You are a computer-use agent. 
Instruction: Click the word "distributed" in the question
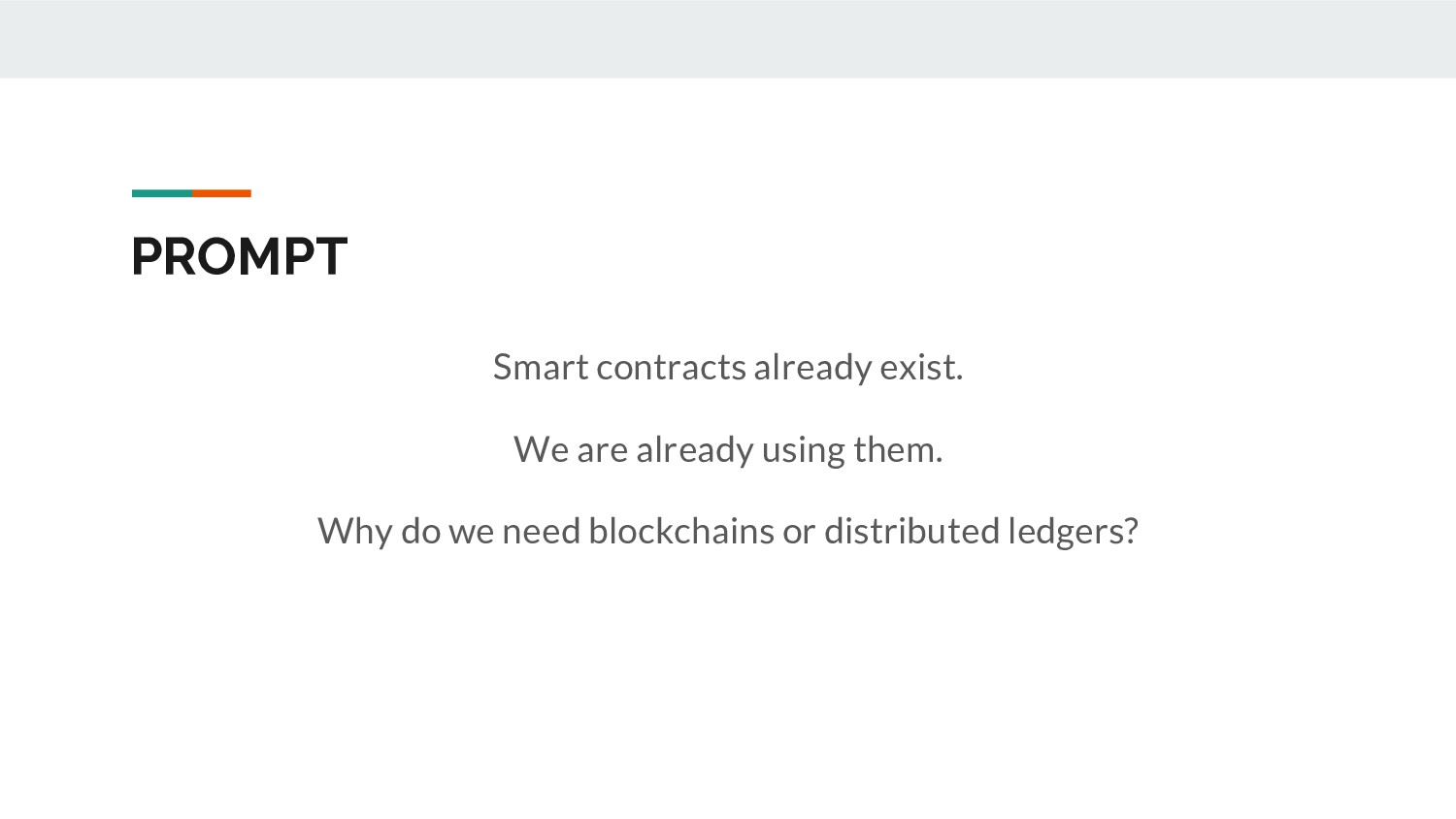pos(910,532)
